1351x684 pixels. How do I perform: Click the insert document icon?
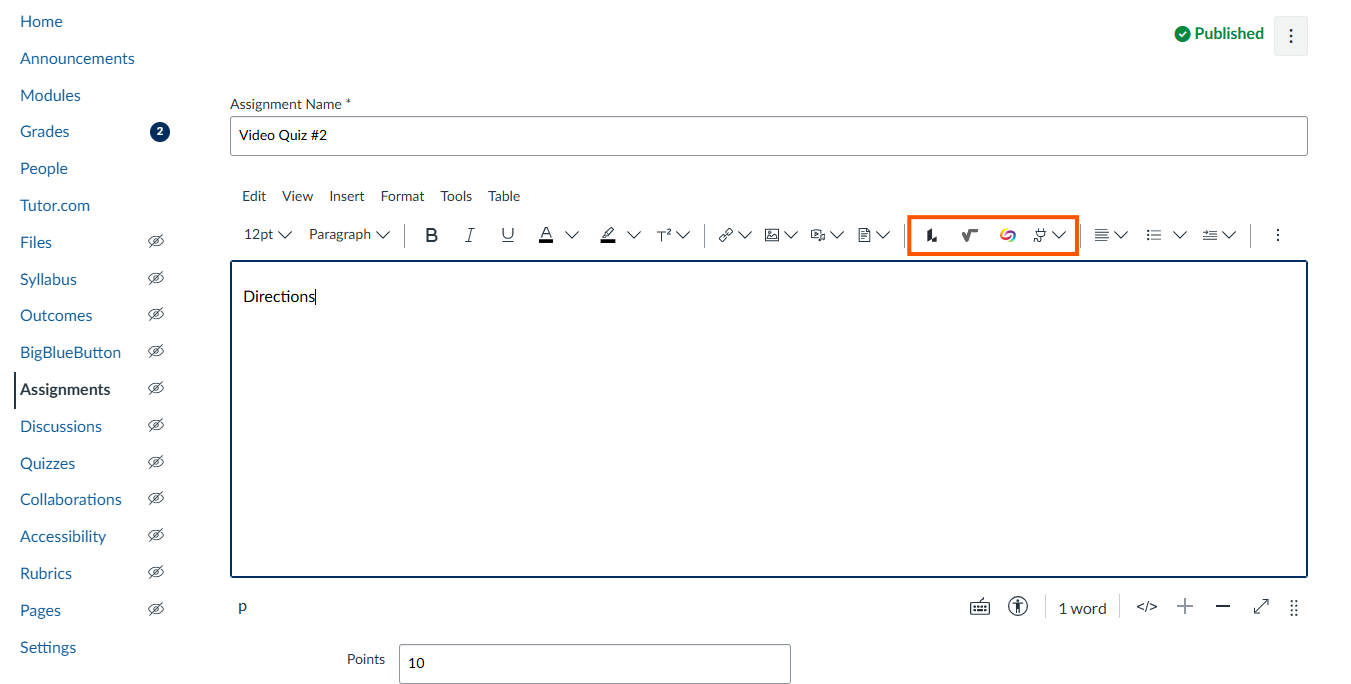(x=865, y=235)
